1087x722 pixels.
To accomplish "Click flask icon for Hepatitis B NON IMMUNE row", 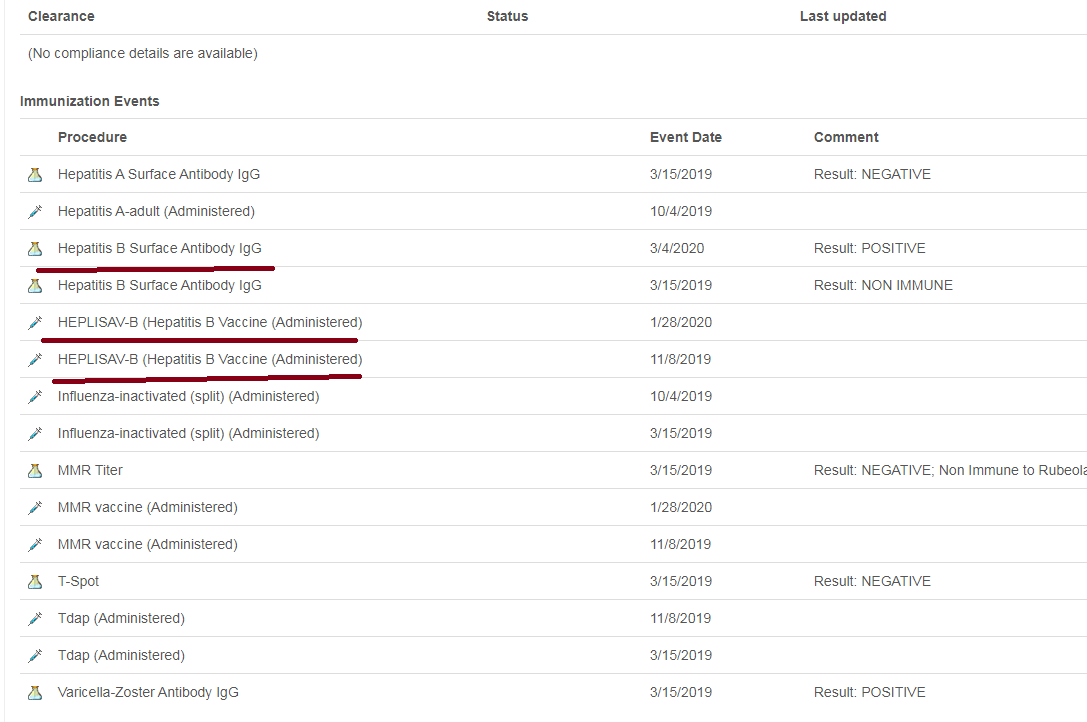I will 35,286.
